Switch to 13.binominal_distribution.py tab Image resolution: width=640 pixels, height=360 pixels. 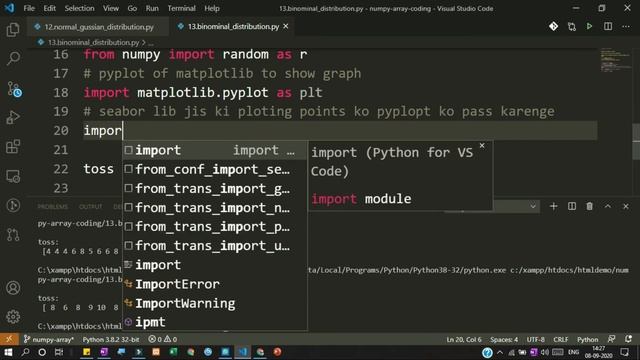coord(233,27)
